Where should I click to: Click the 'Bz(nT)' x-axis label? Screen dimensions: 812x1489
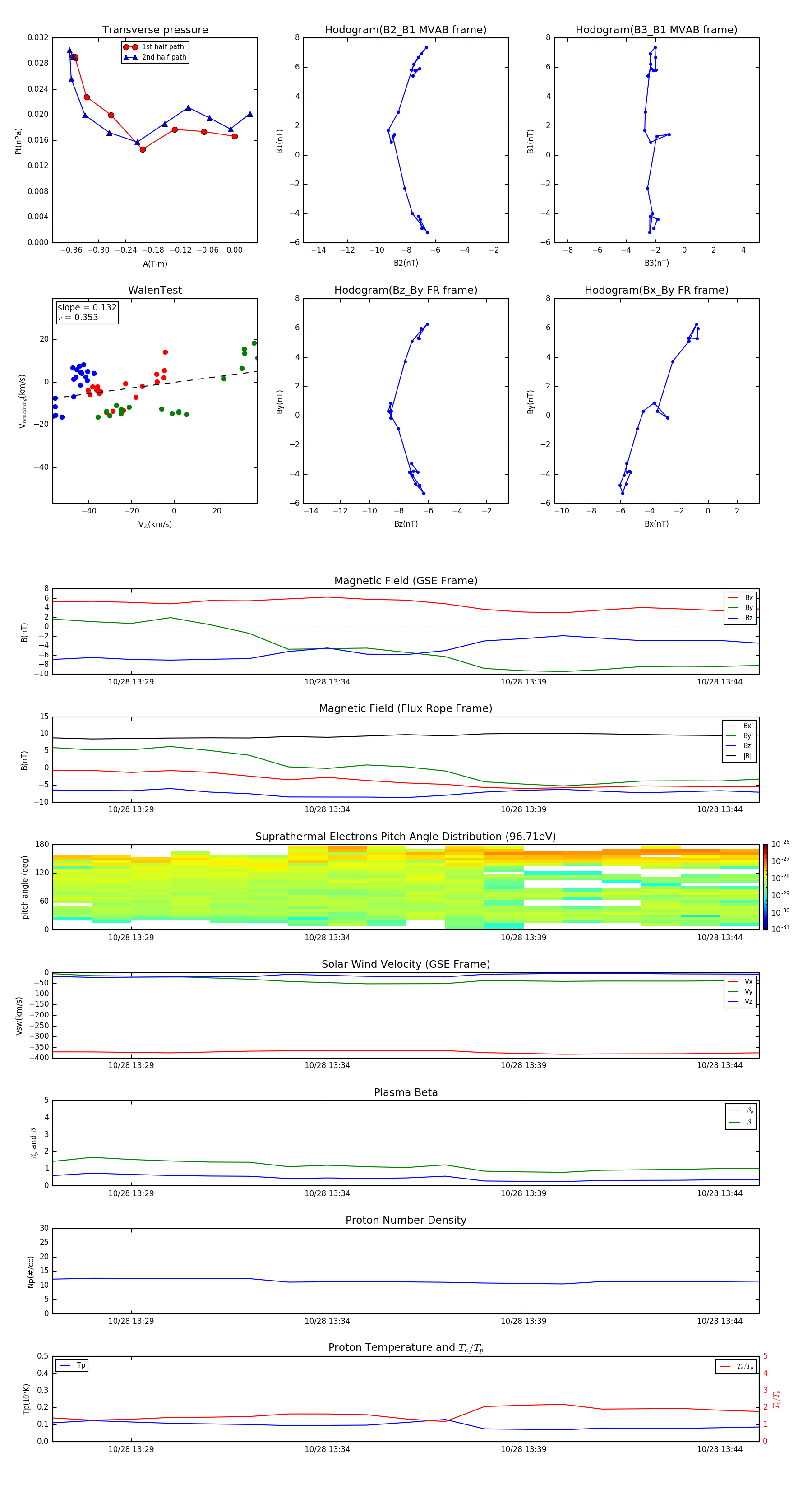tap(406, 524)
